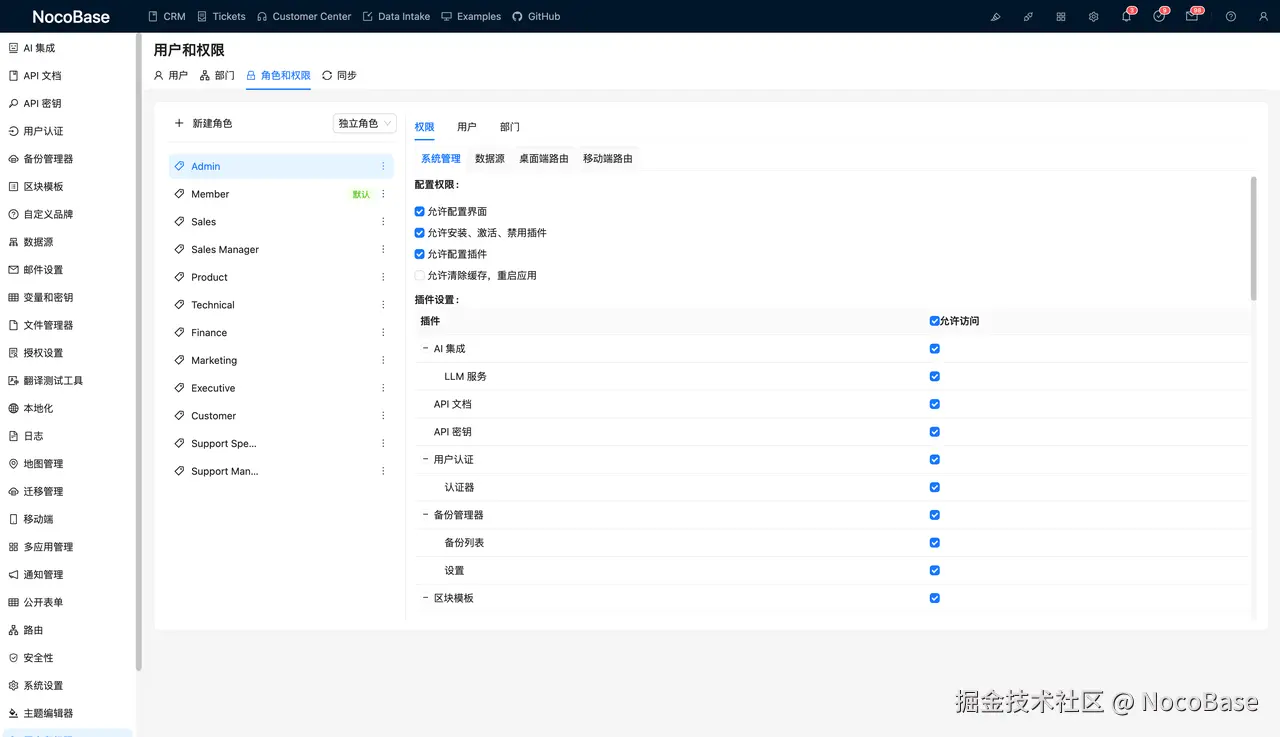This screenshot has height=737, width=1280.
Task: Open the 数据源 permissions sub-tab
Action: point(490,158)
